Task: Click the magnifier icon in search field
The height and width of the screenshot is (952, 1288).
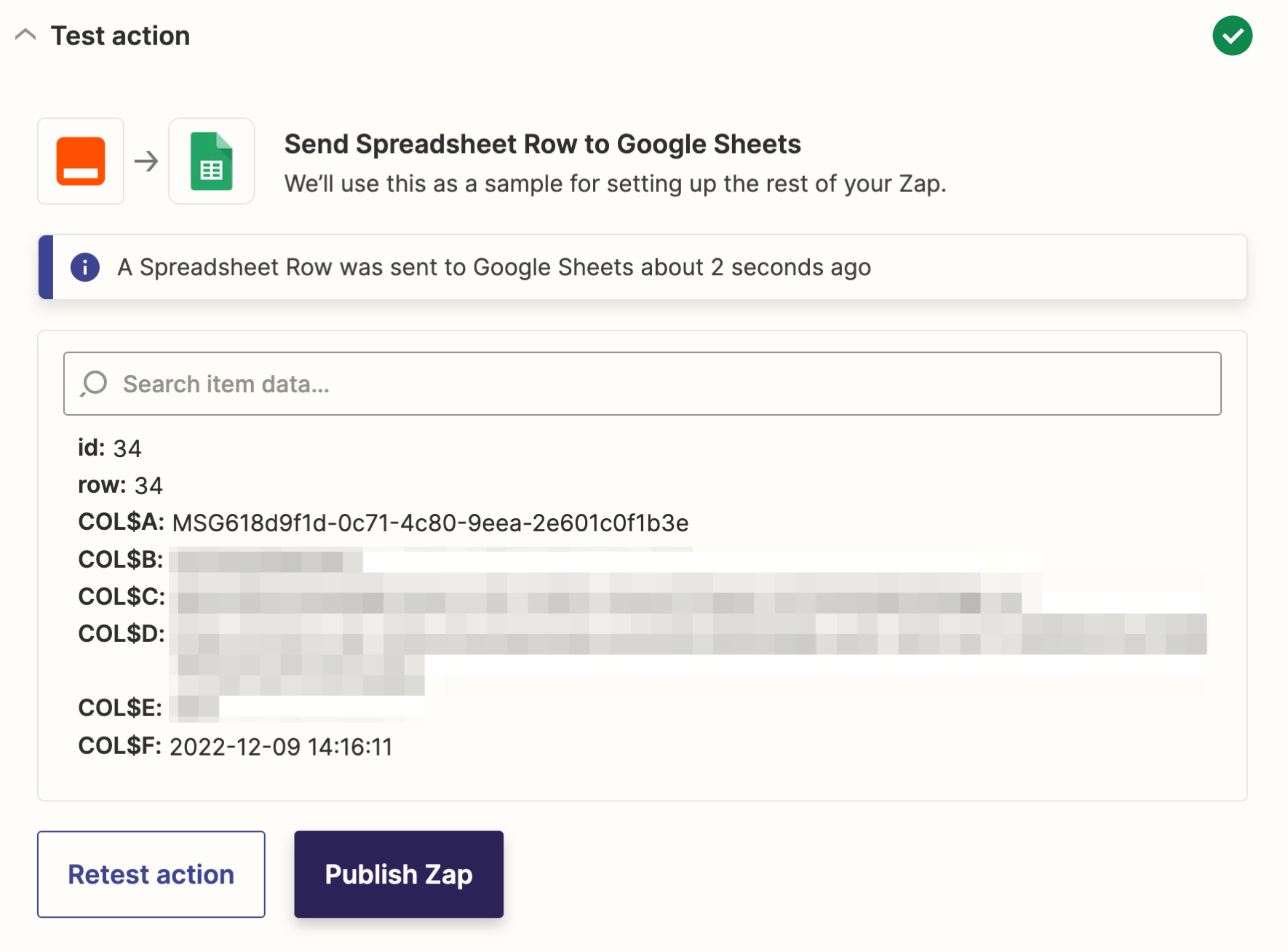Action: [94, 384]
